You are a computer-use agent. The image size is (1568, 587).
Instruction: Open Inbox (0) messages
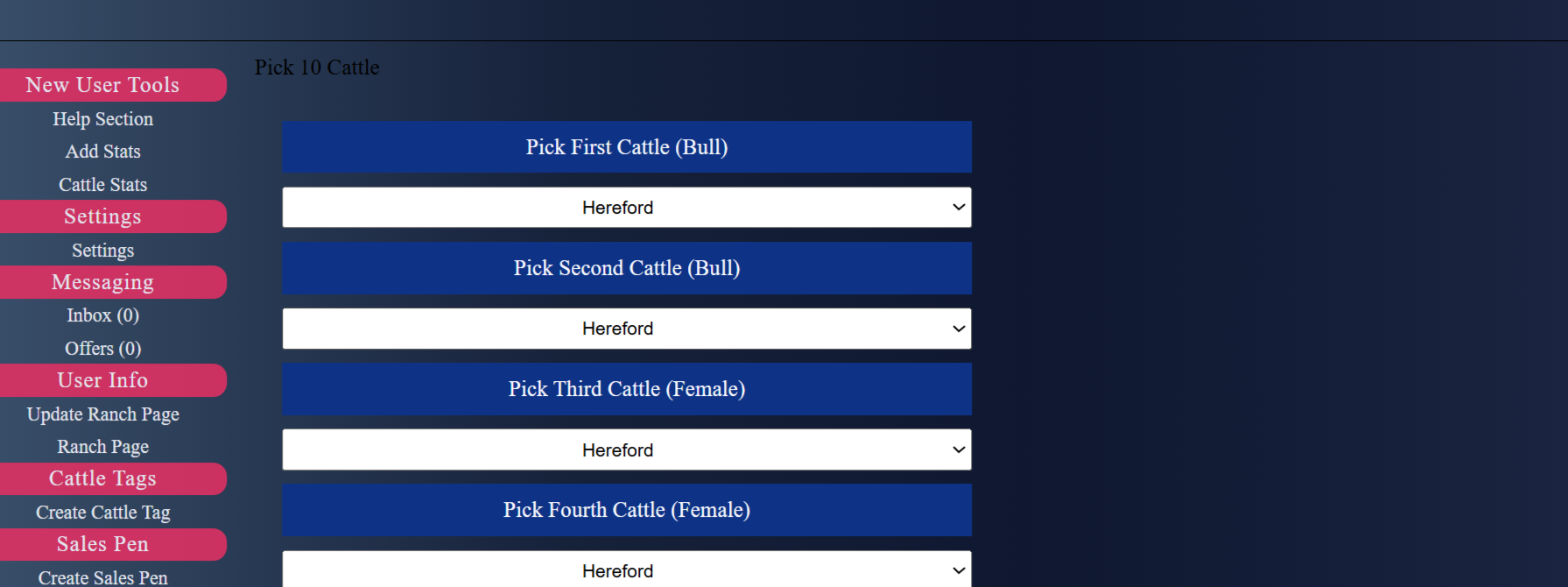coord(102,315)
